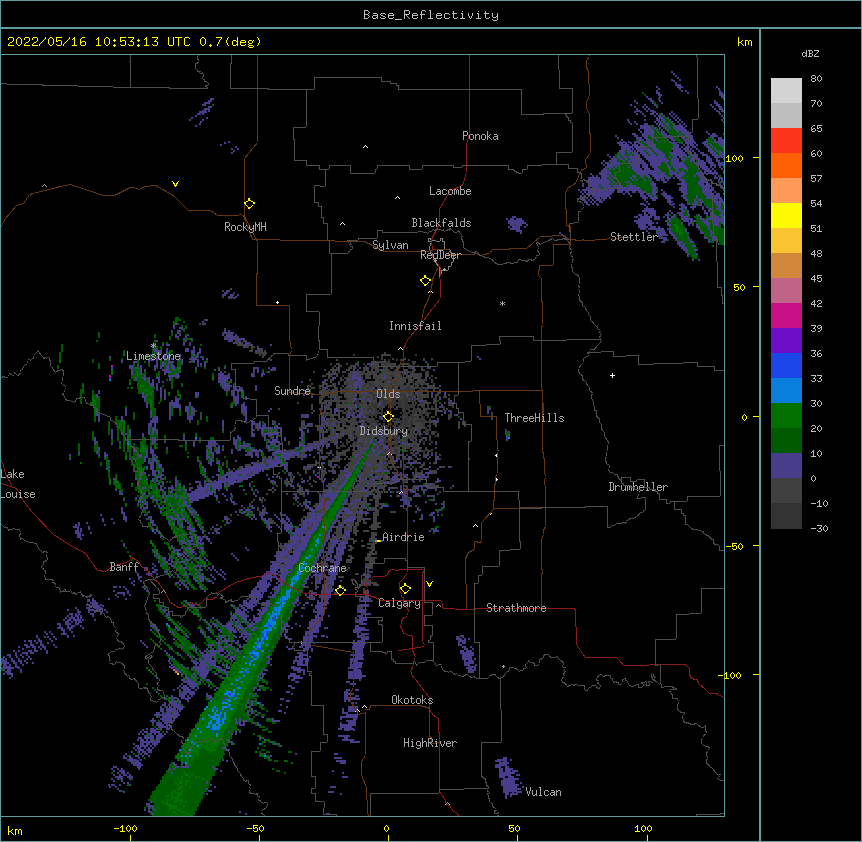Choose the violet swatch between 39 and 36

pos(786,340)
